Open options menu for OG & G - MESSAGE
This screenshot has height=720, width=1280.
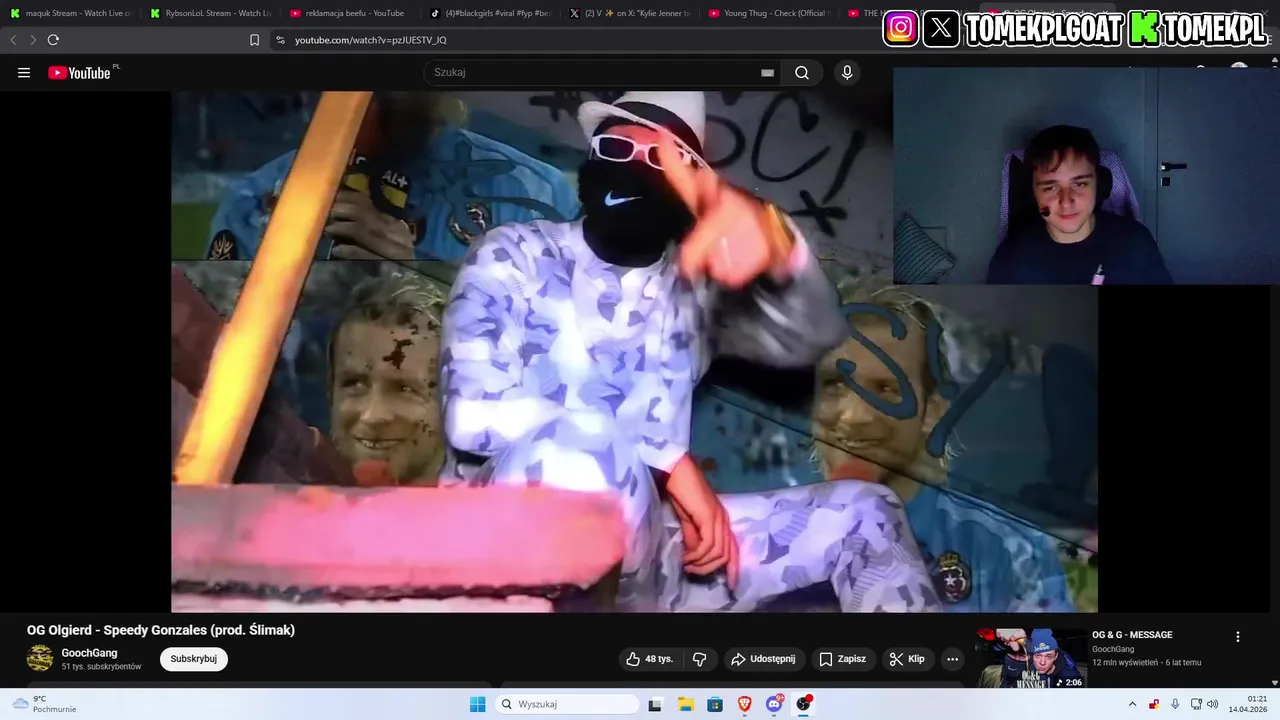pos(1237,637)
